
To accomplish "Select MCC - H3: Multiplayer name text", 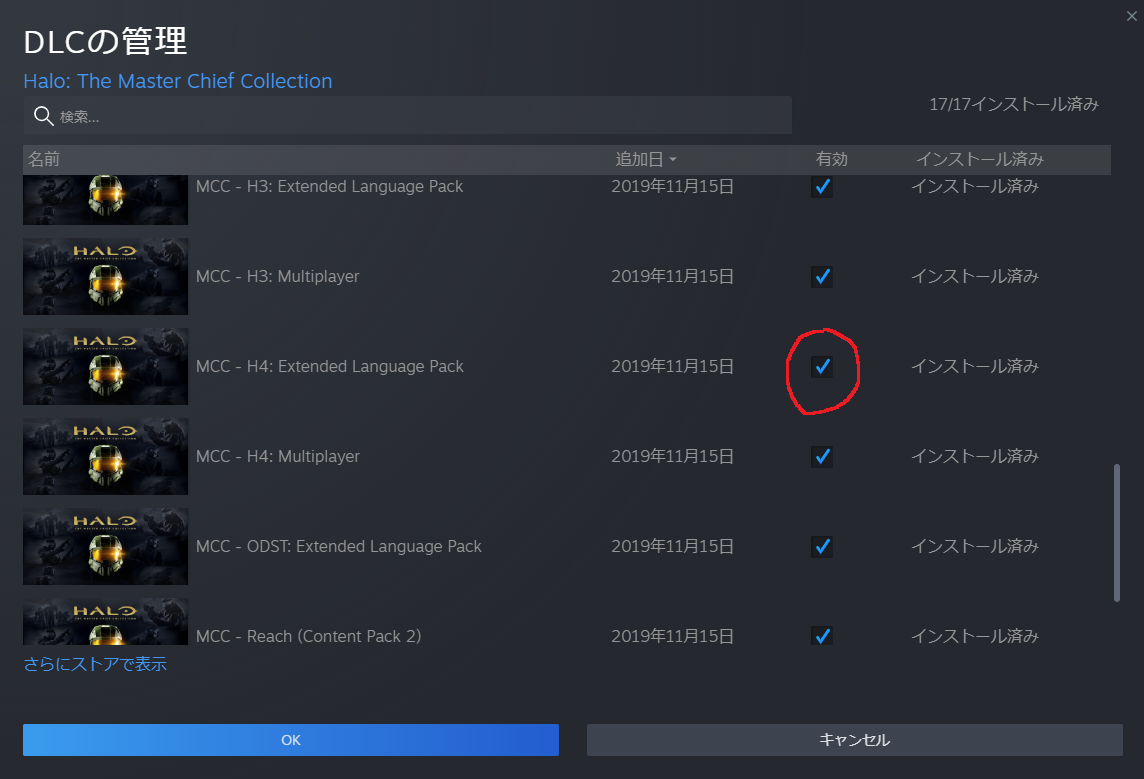I will [x=277, y=276].
